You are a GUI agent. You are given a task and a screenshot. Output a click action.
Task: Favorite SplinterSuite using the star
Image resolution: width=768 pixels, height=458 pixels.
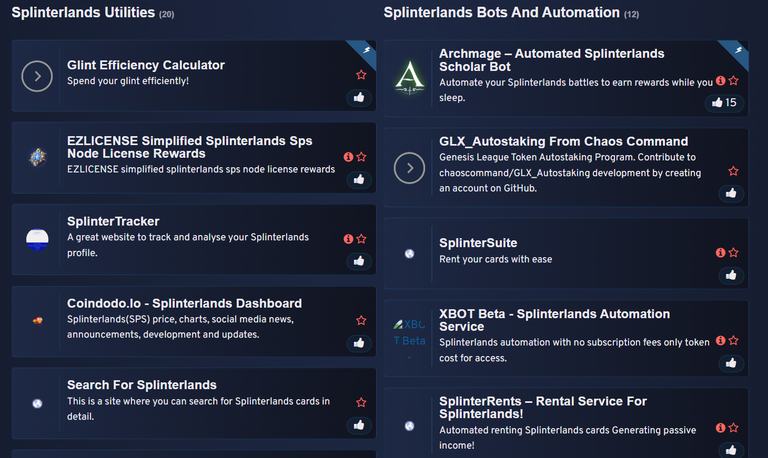(733, 252)
